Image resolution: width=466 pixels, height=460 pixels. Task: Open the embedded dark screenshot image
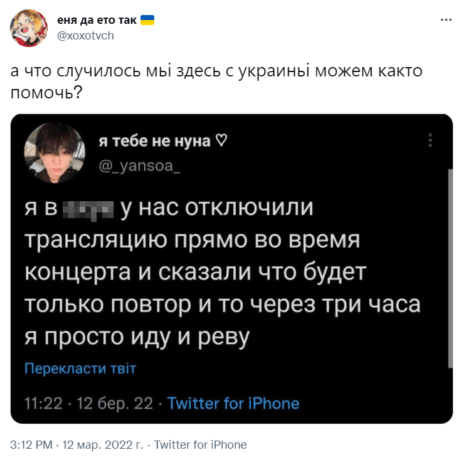pyautogui.click(x=232, y=269)
